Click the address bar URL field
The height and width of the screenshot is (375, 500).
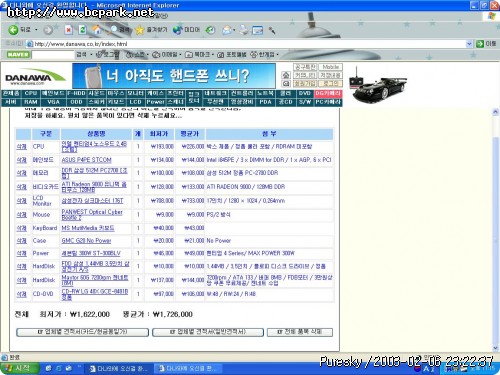click(x=247, y=44)
